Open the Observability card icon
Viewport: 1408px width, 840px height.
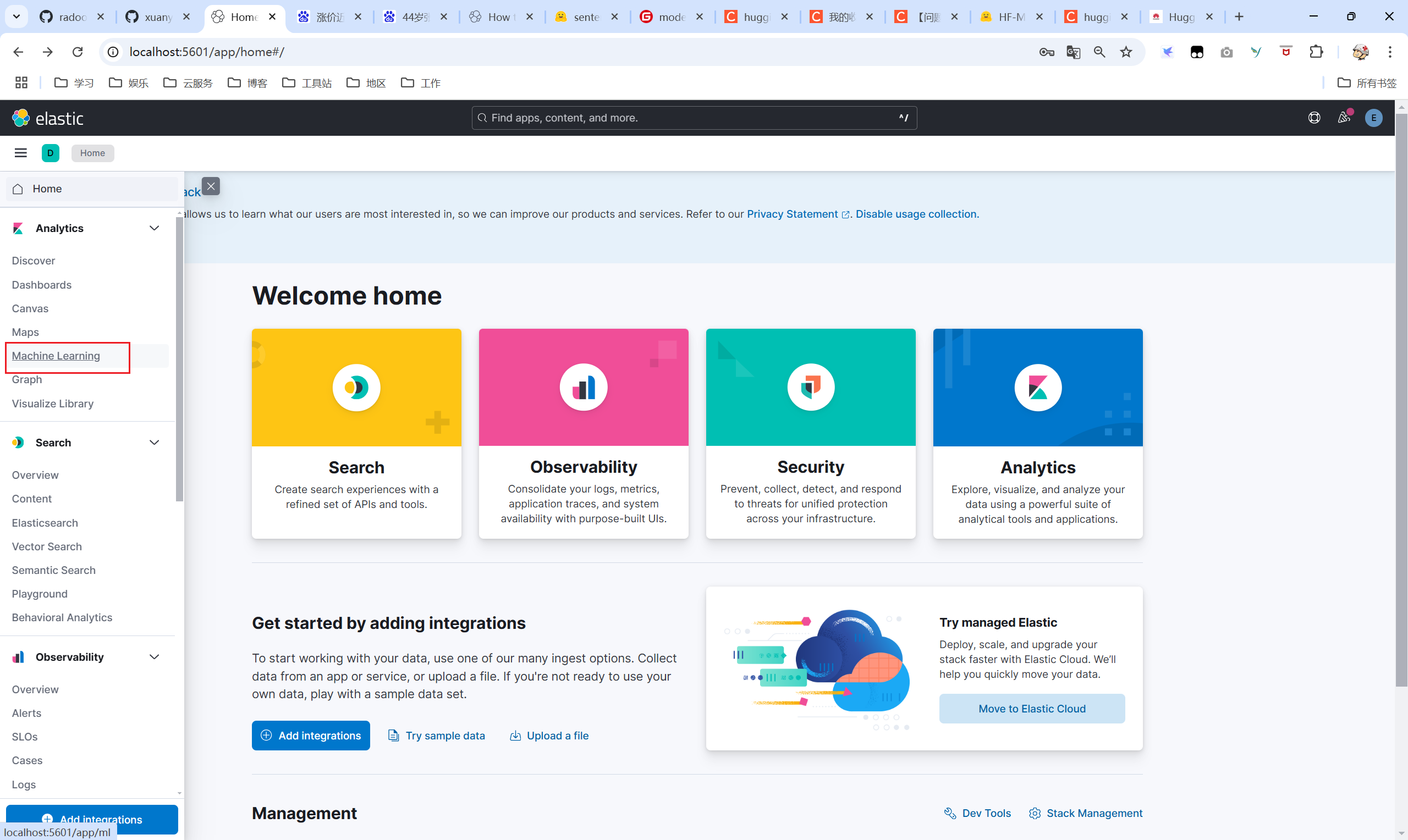[x=583, y=388]
